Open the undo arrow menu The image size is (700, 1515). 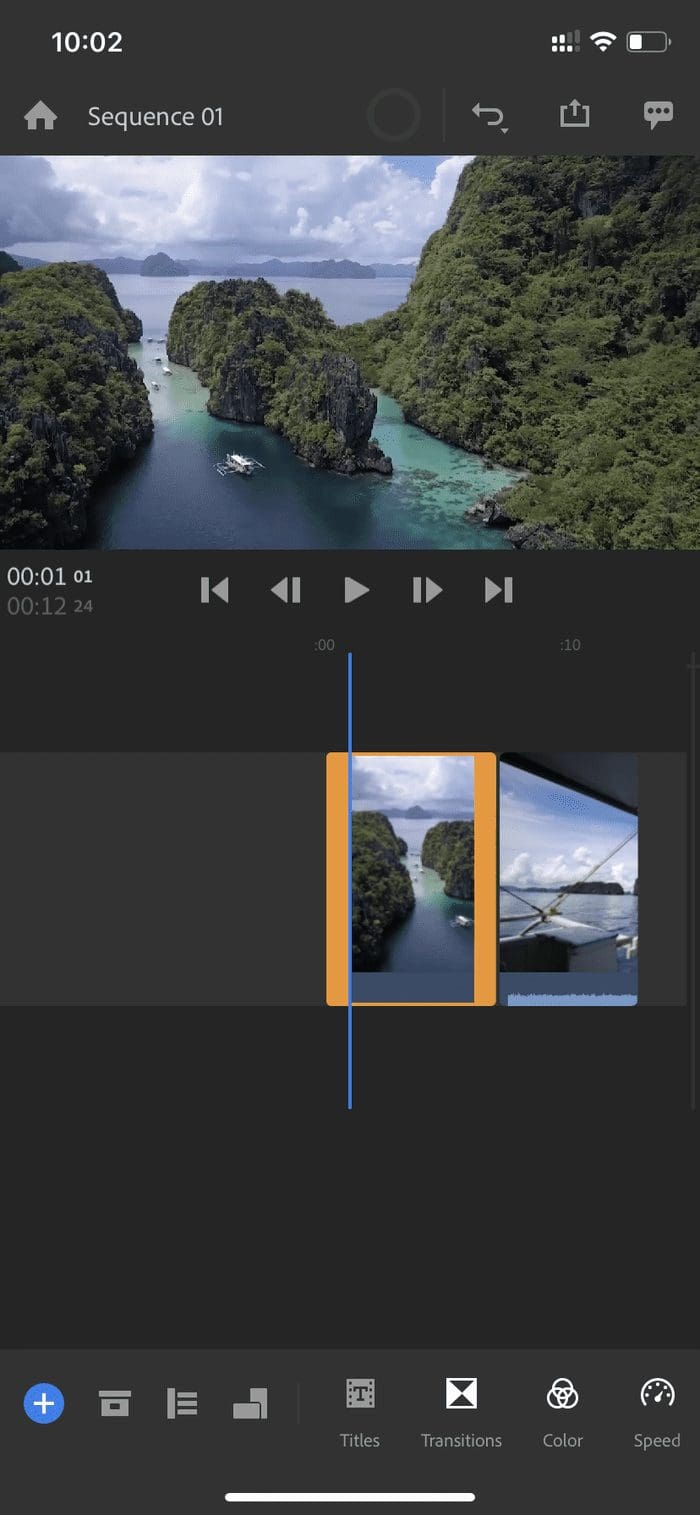tap(489, 117)
